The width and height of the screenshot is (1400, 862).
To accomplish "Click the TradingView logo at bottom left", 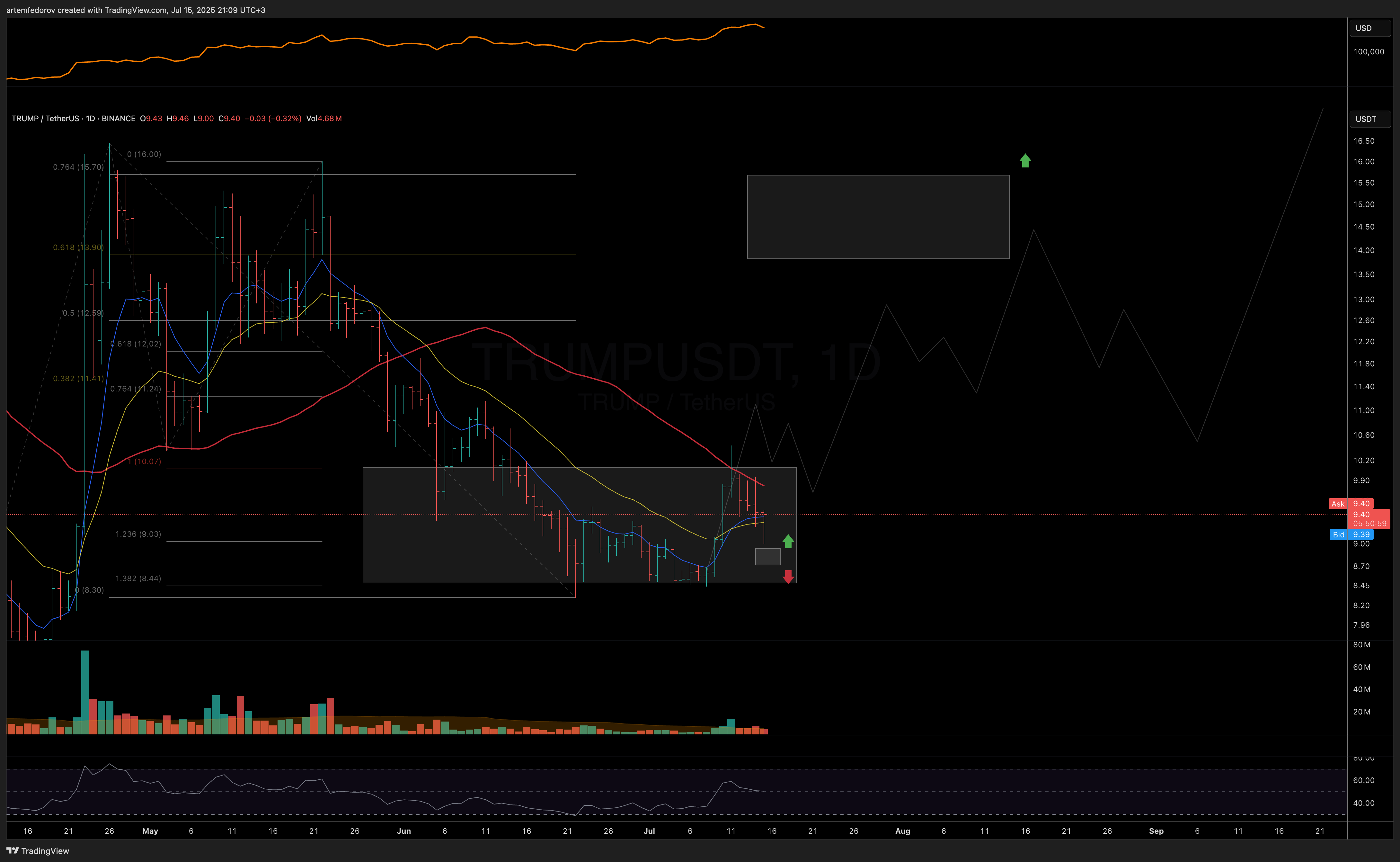I will tap(38, 851).
